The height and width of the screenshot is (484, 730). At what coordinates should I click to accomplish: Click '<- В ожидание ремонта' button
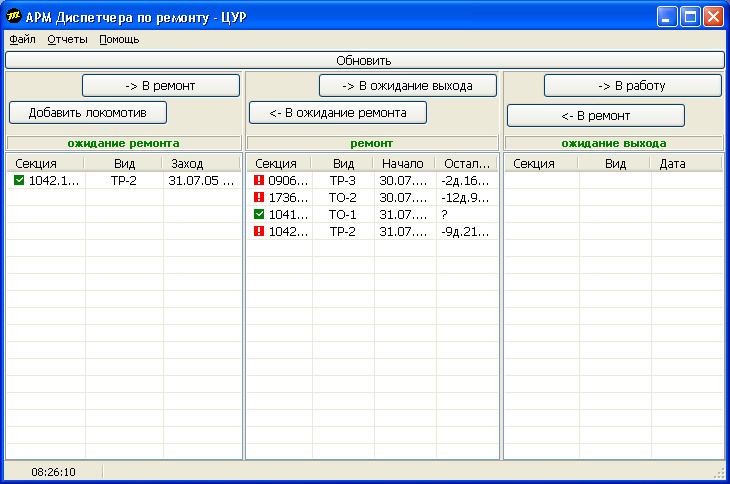click(338, 113)
